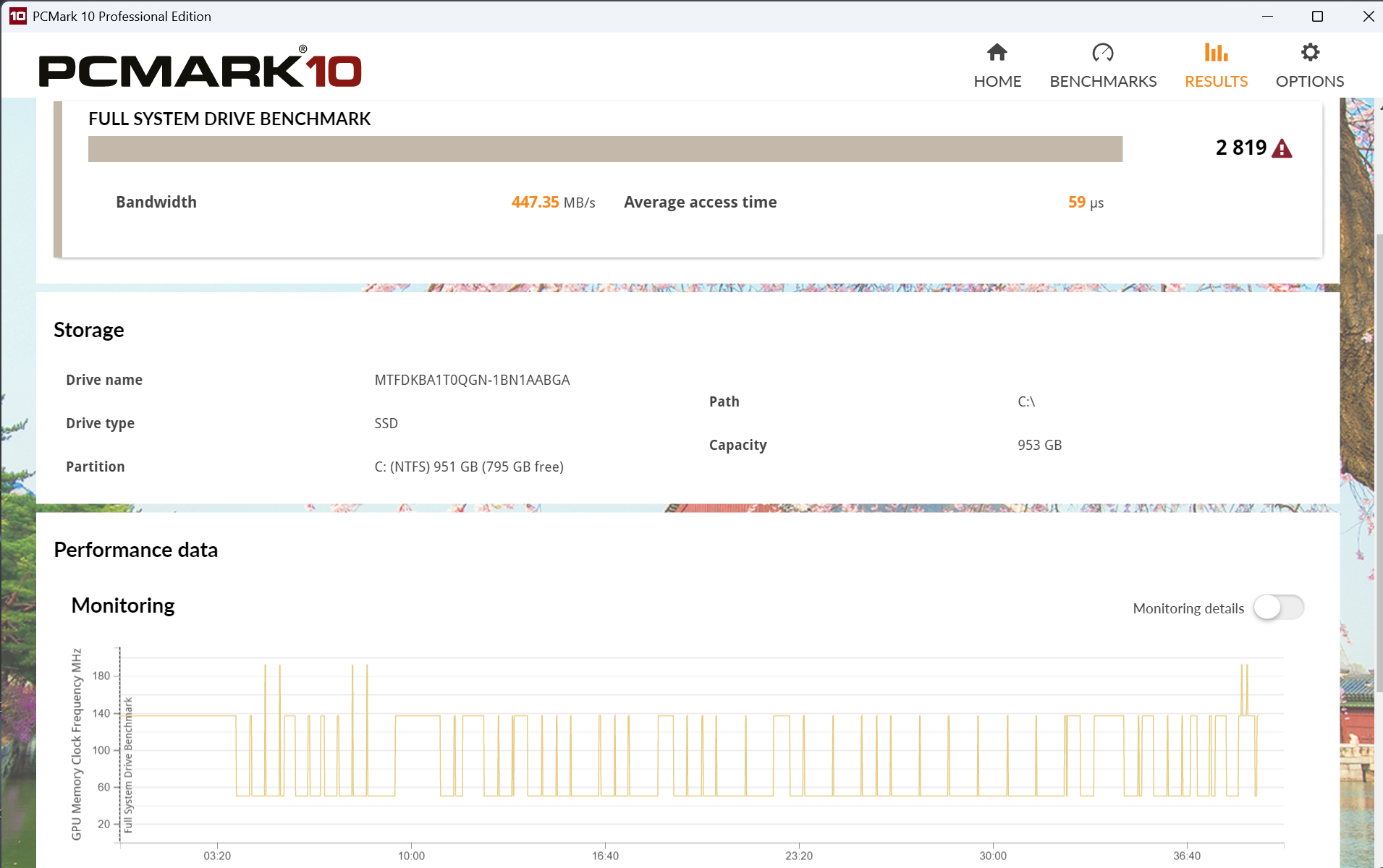Screen dimensions: 1383x868
Task: Select the RESULTS tab
Action: pos(1216,65)
